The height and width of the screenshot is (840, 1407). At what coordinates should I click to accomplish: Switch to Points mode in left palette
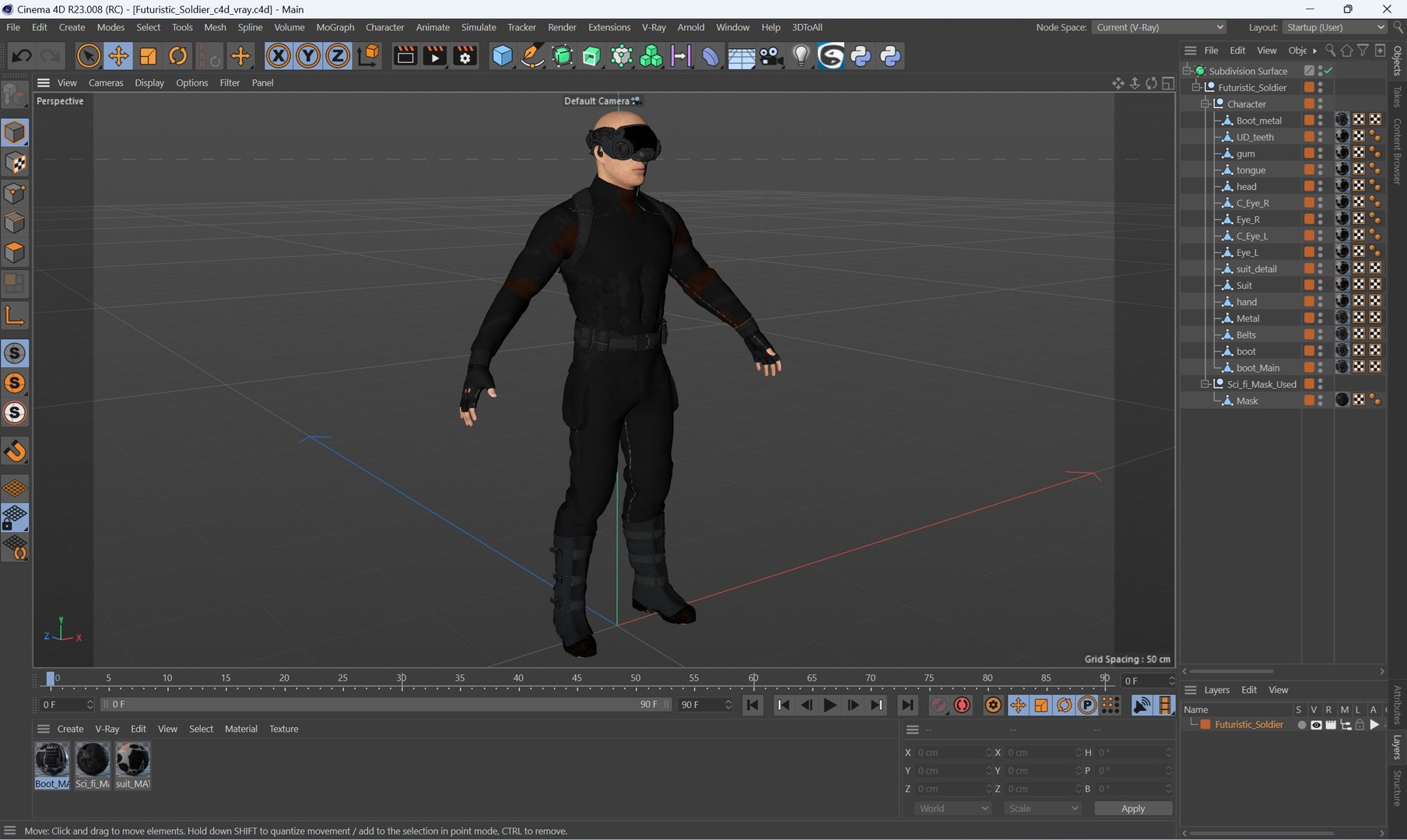pyautogui.click(x=15, y=193)
